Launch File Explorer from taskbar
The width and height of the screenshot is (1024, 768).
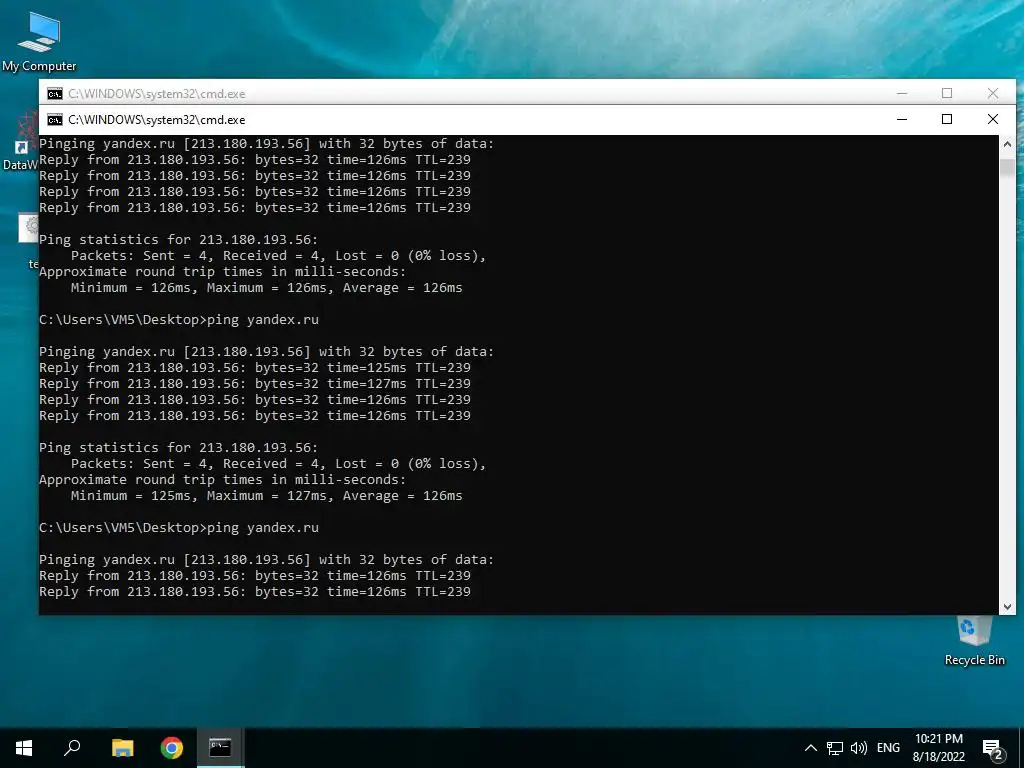122,748
